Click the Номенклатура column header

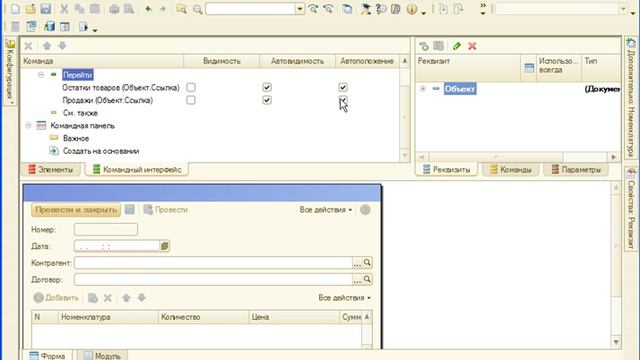(108, 317)
